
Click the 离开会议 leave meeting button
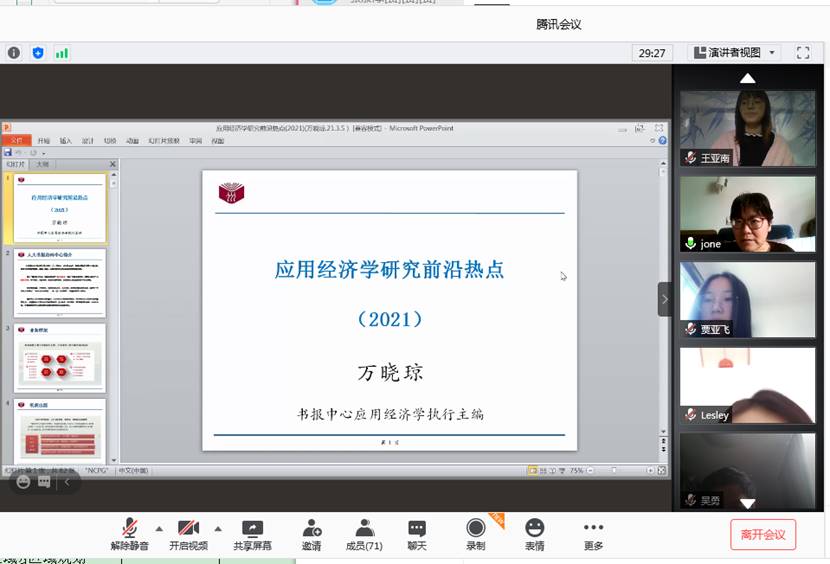763,535
